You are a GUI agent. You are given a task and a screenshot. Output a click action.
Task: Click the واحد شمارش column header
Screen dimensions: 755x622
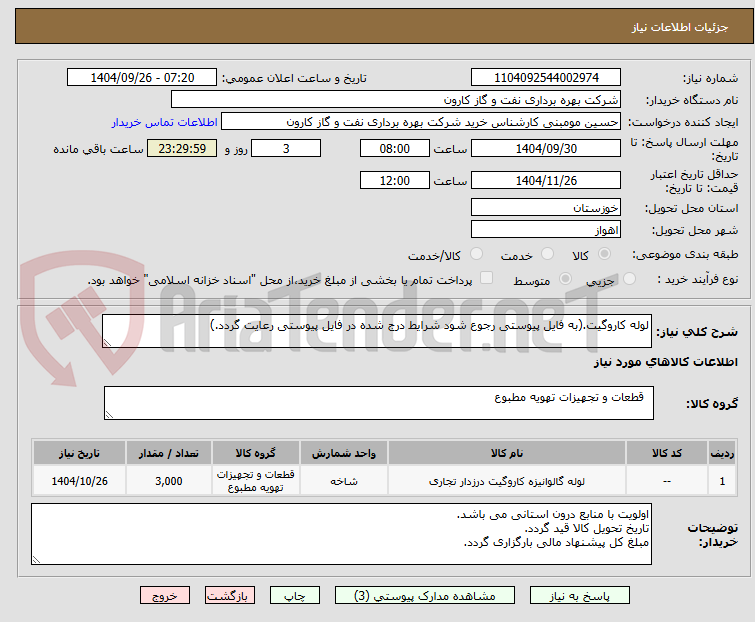click(x=343, y=453)
